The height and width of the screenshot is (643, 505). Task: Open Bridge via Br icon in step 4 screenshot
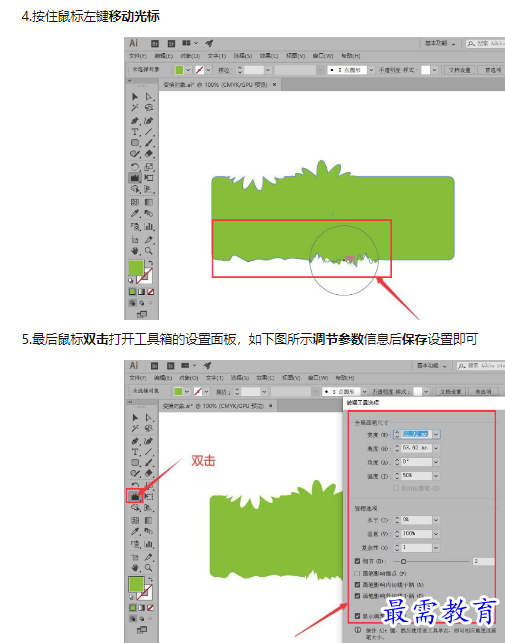point(155,43)
